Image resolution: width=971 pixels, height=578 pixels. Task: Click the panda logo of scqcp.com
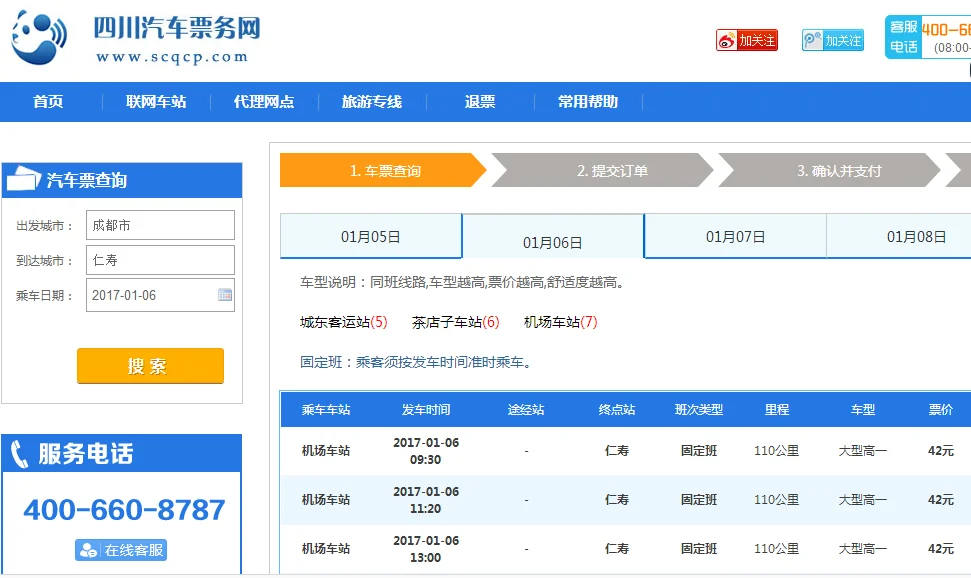click(x=37, y=38)
